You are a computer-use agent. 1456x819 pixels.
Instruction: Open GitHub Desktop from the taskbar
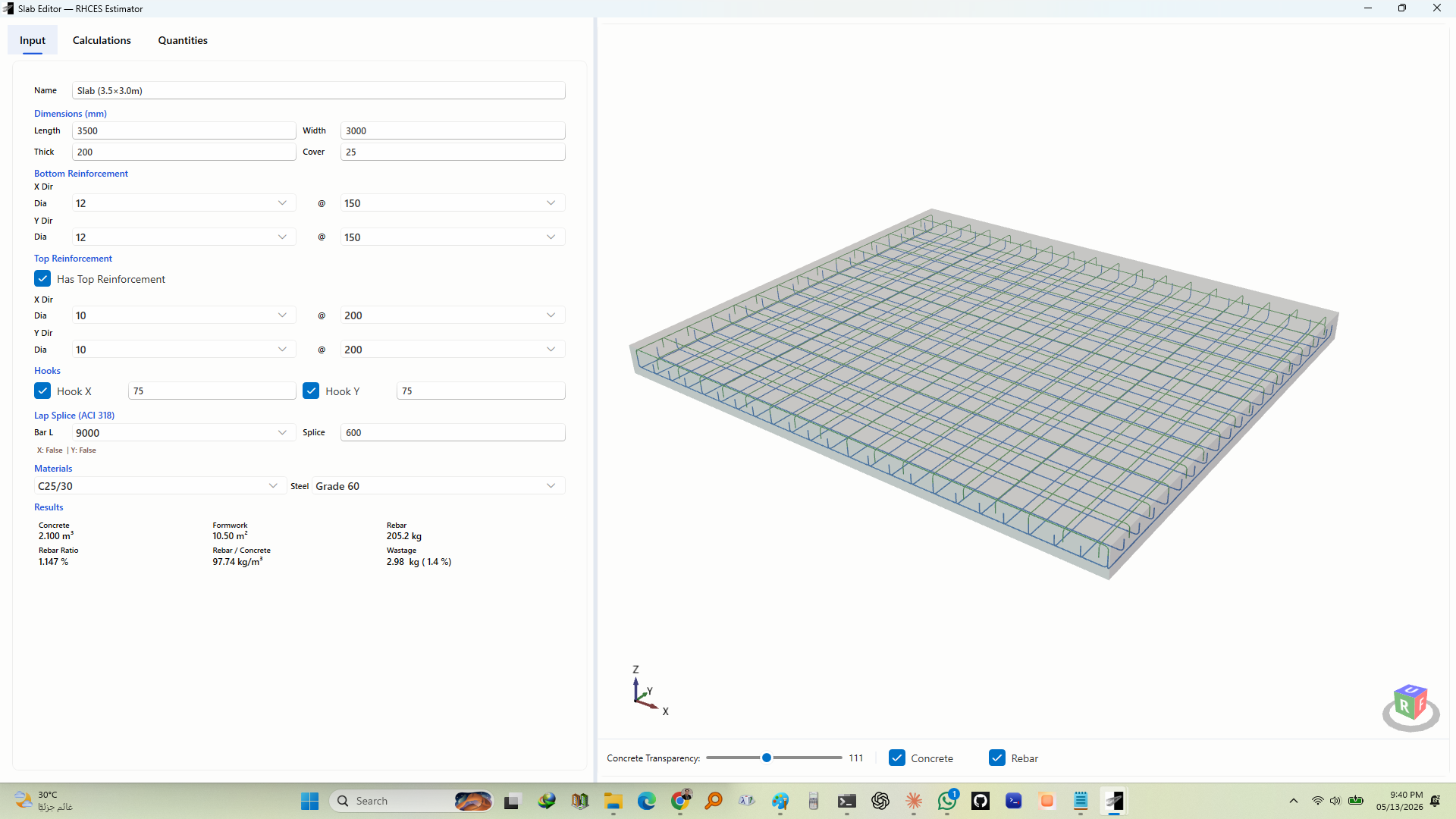981,801
